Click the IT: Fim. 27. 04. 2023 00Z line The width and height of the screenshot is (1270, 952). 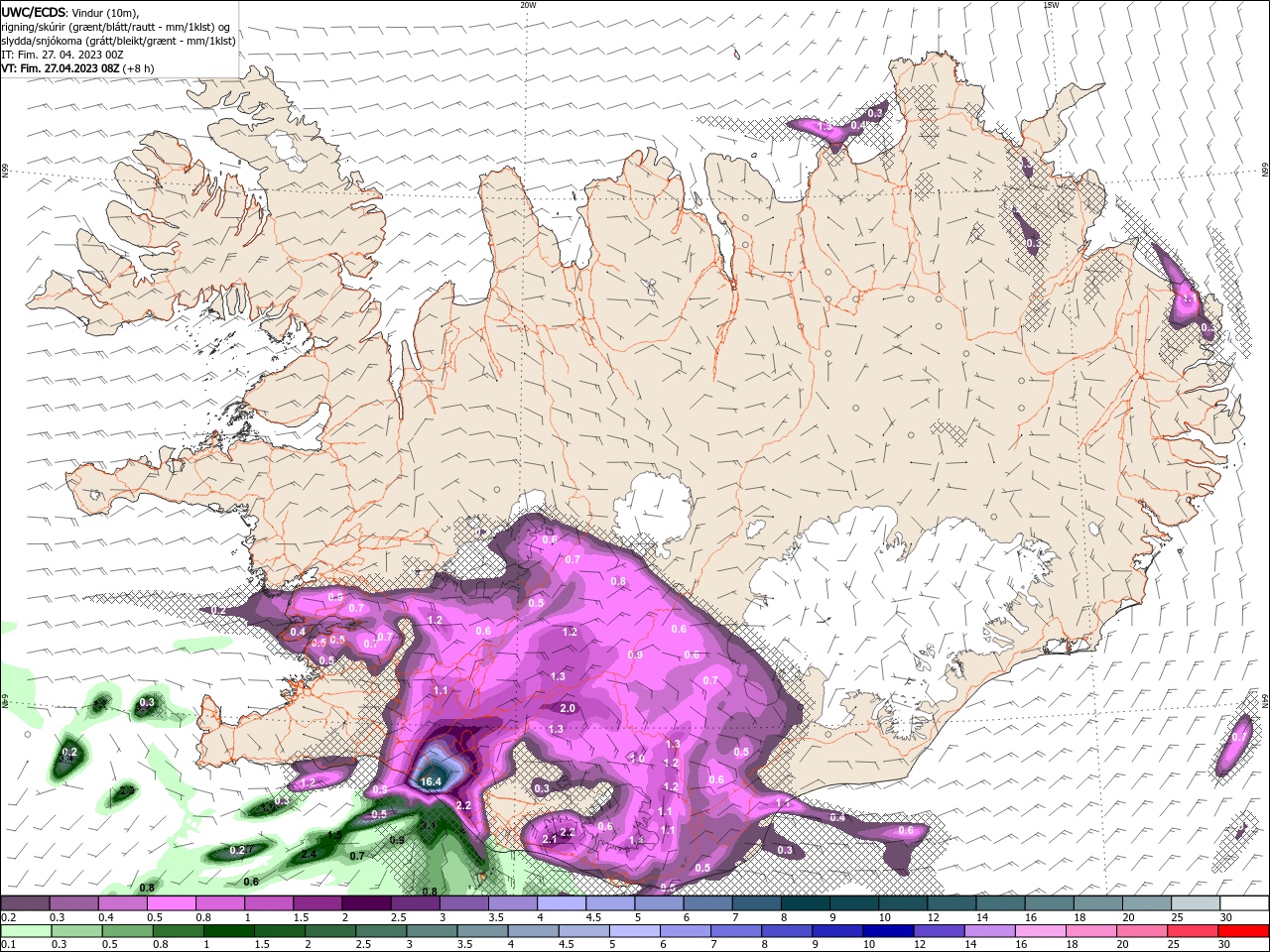[x=63, y=55]
